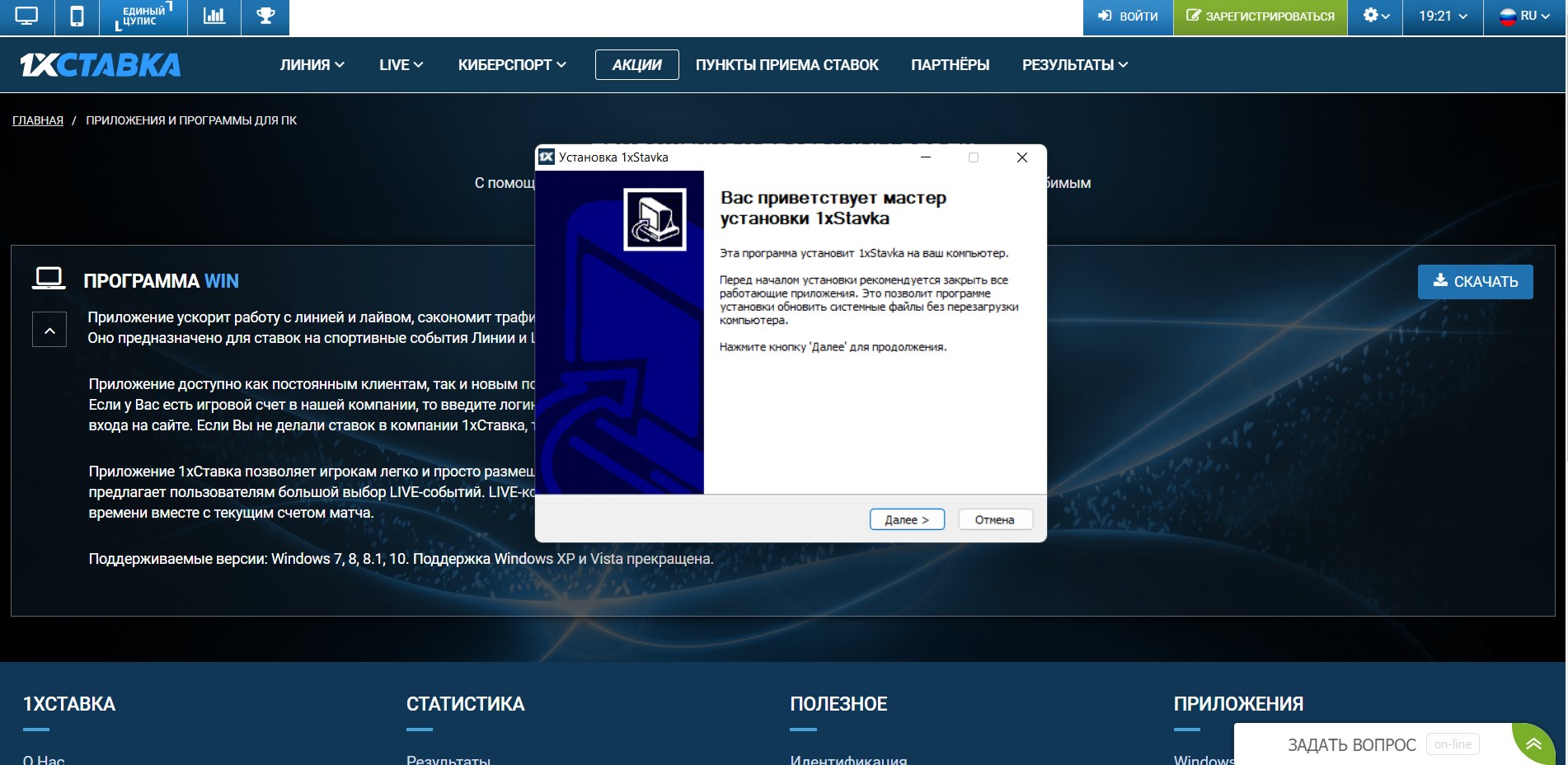Viewport: 1568px width, 765px height.
Task: Open the Идентификация footer link
Action: 848,759
